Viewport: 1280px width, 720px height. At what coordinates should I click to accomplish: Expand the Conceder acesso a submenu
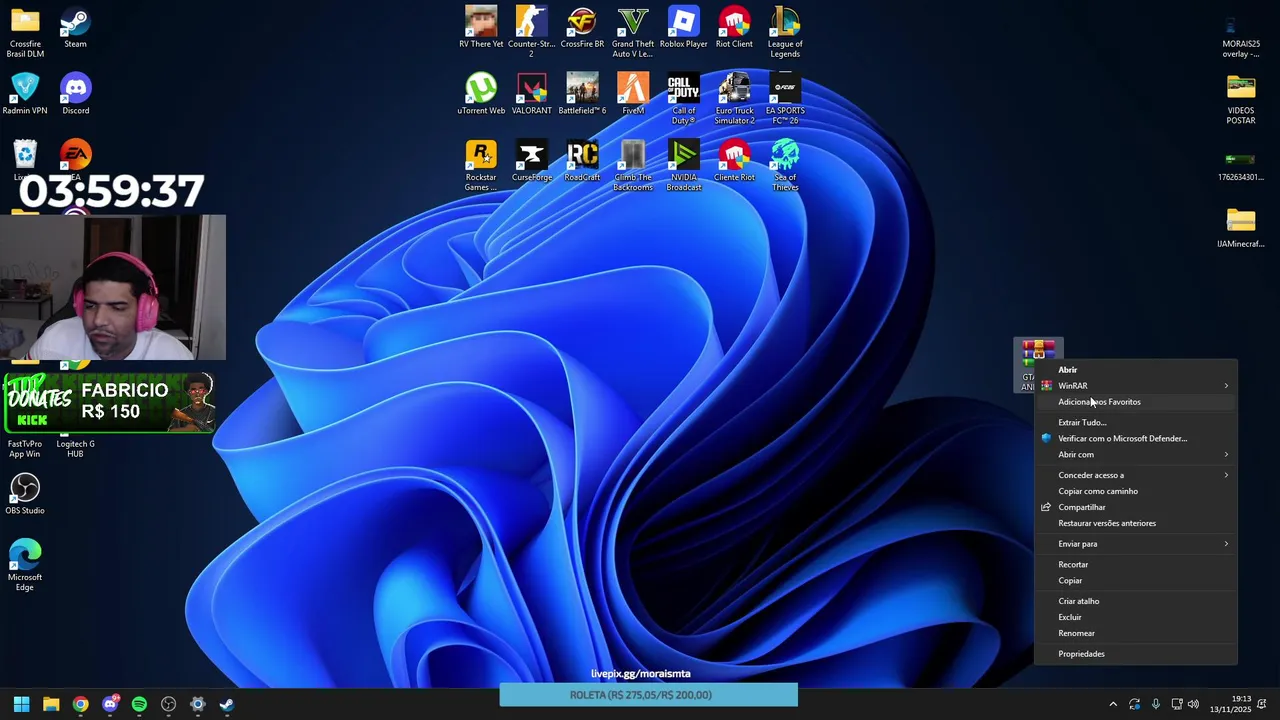click(1136, 476)
